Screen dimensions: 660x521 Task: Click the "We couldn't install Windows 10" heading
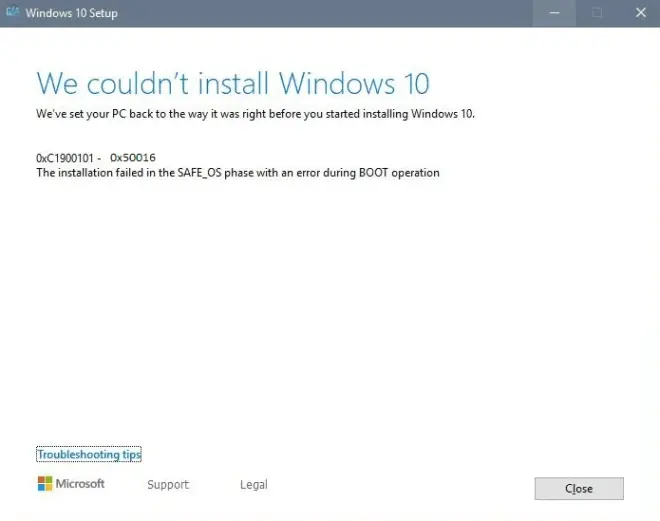coord(233,82)
